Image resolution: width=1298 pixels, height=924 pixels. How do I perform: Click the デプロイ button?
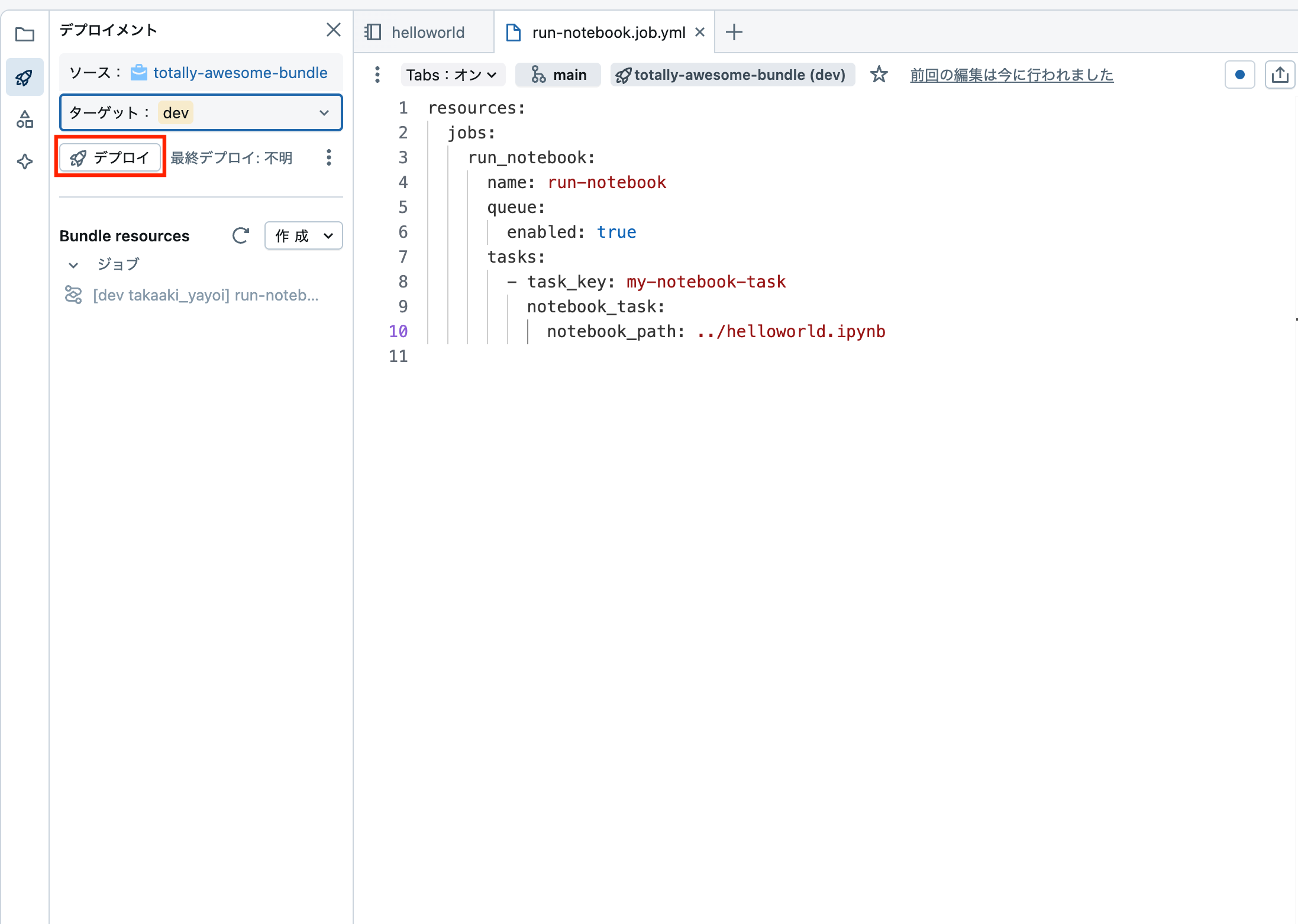point(110,157)
